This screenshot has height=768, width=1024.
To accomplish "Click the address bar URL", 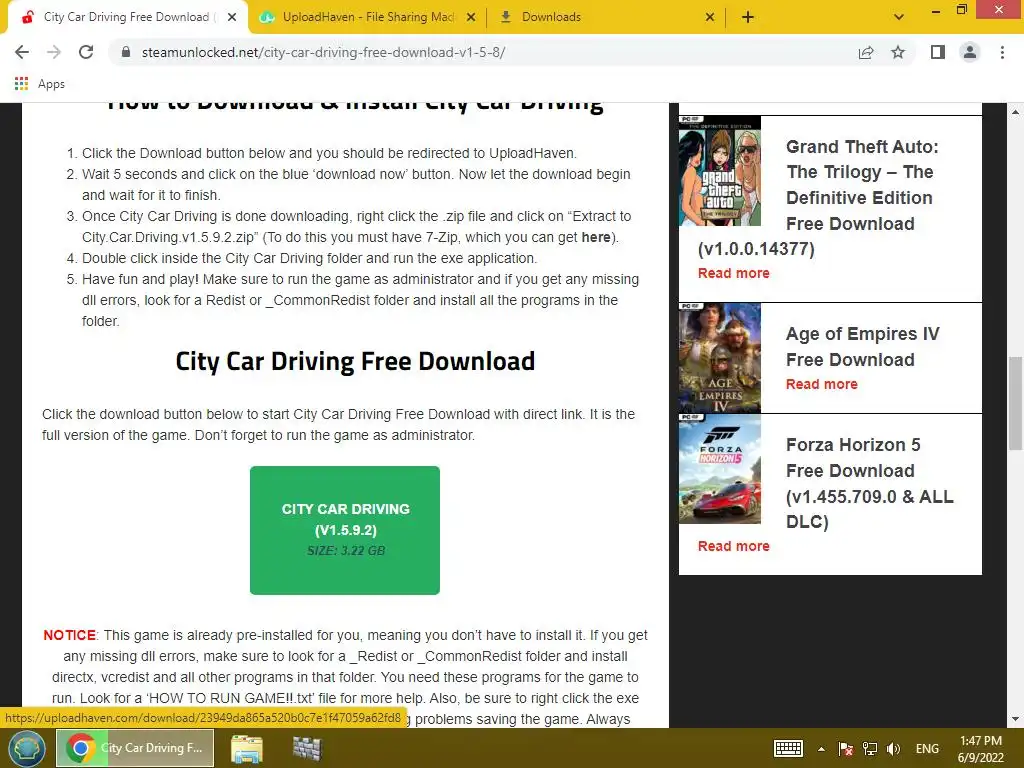I will coord(323,52).
